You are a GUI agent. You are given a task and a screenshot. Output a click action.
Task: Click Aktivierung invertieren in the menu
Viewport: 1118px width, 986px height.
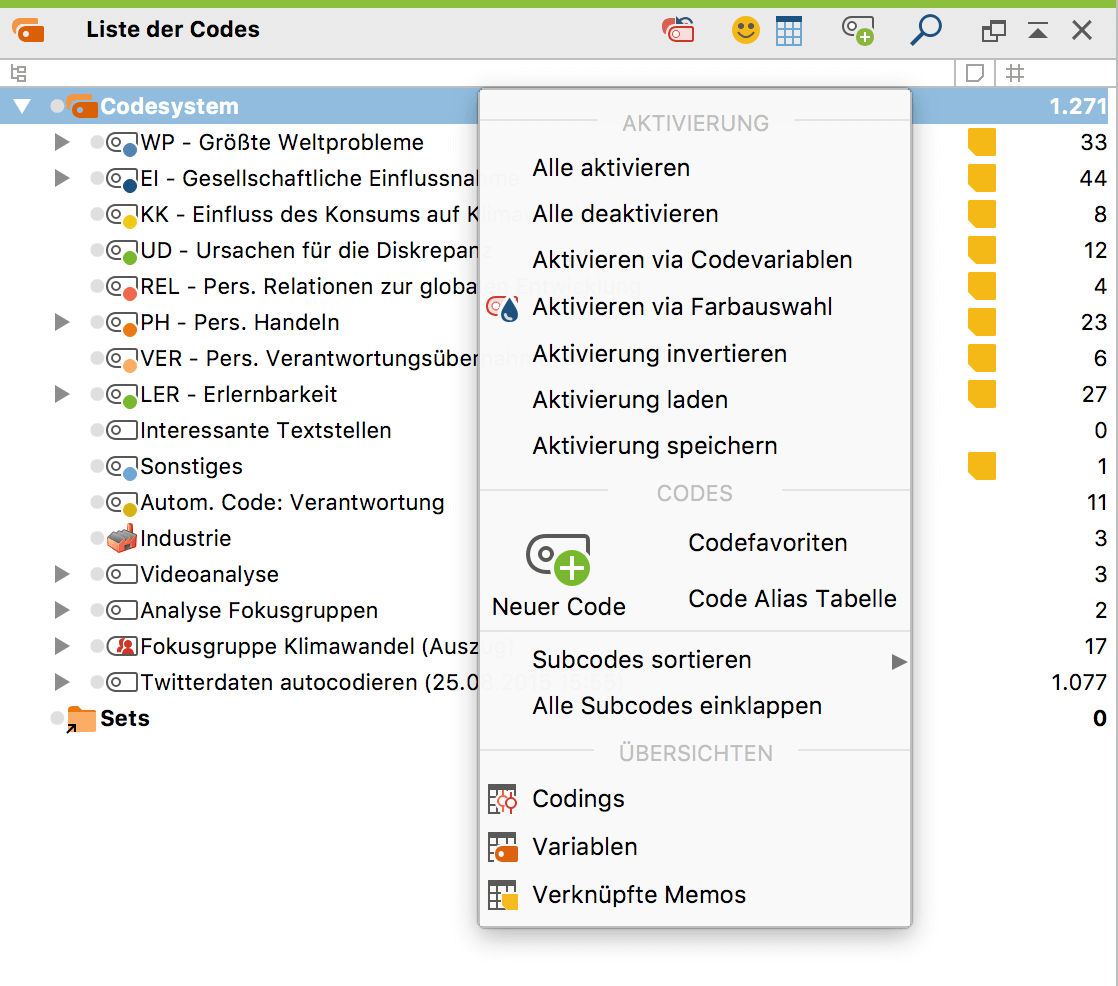658,354
